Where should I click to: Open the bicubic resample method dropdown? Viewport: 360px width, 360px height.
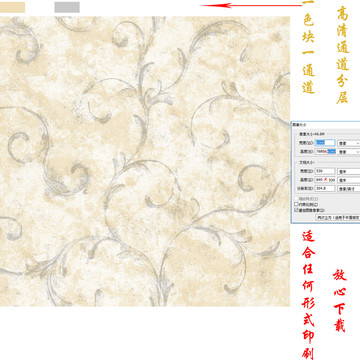(338, 217)
